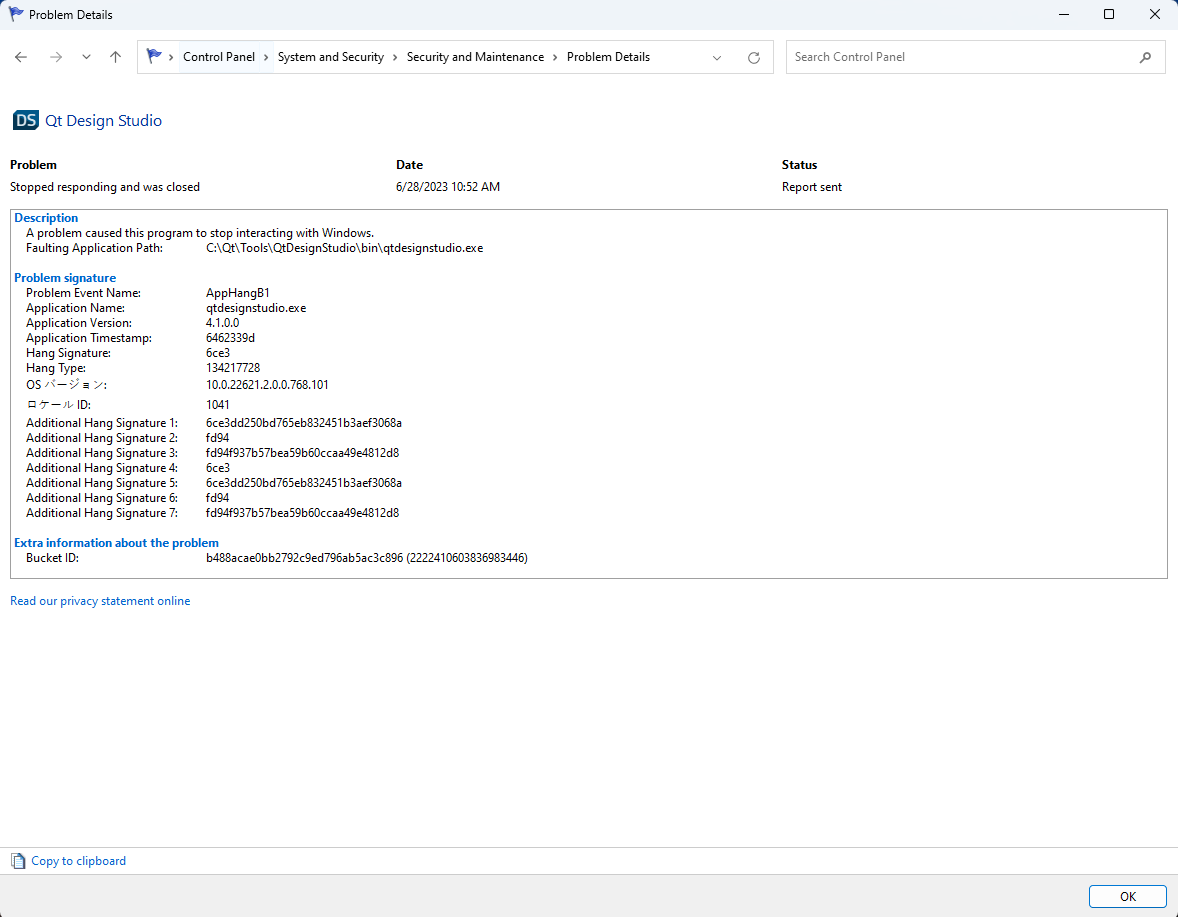Click the Problem signature section heading
Viewport: 1178px width, 917px height.
(x=65, y=278)
